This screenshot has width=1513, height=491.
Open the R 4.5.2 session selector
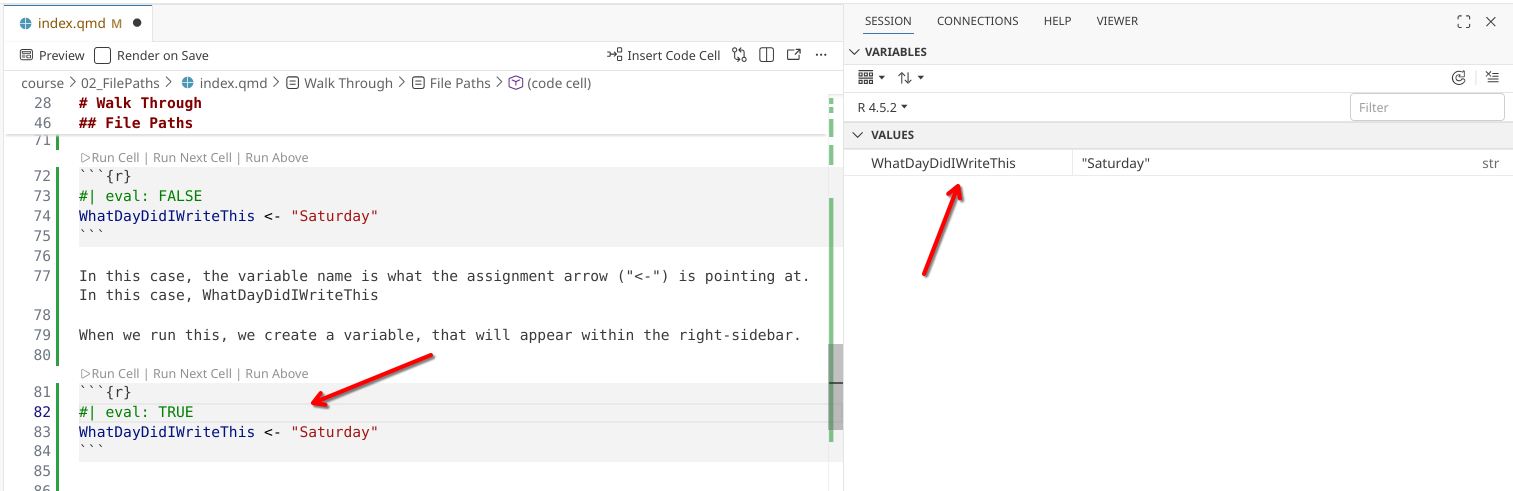882,107
